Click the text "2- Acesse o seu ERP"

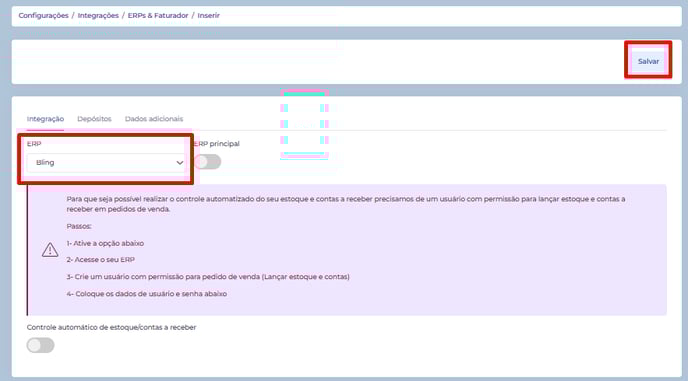(x=101, y=260)
